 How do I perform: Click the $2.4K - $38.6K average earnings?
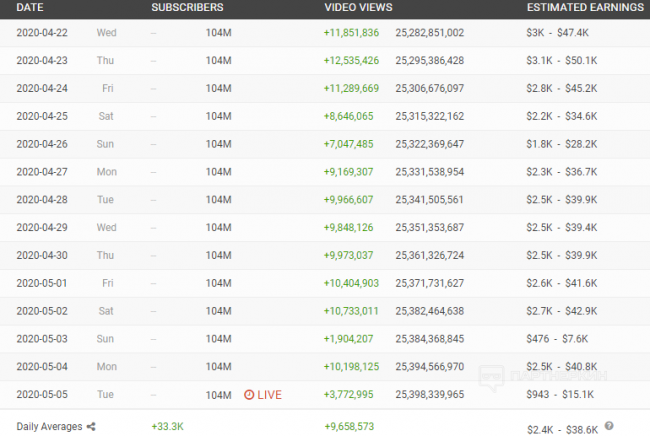pyautogui.click(x=563, y=426)
